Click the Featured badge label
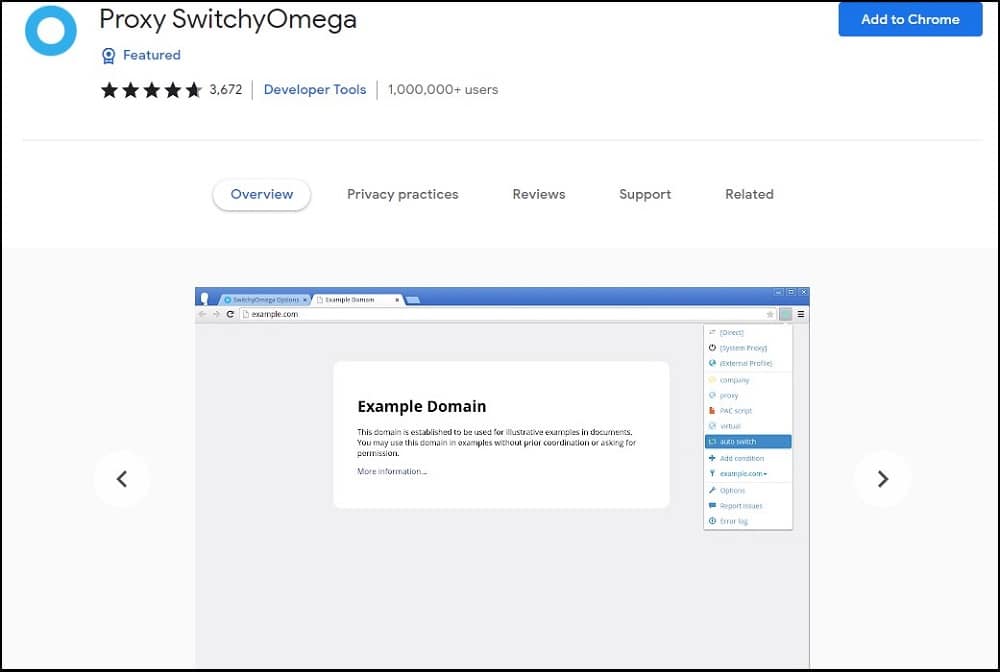 (x=152, y=55)
